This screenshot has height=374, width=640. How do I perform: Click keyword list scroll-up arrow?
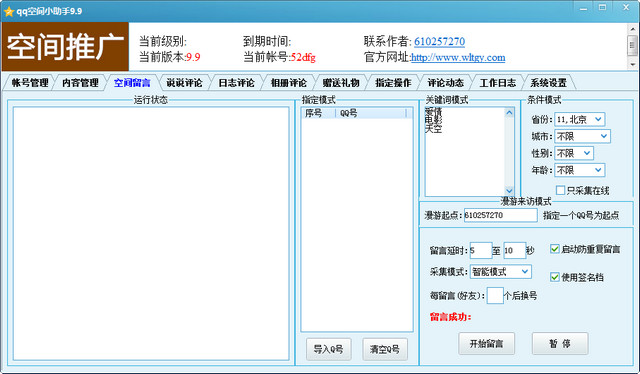(x=509, y=112)
